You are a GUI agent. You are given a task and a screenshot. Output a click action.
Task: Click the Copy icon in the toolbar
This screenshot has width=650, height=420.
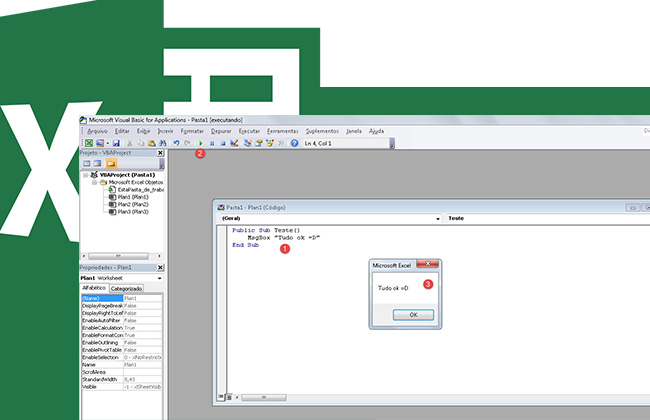click(x=141, y=143)
